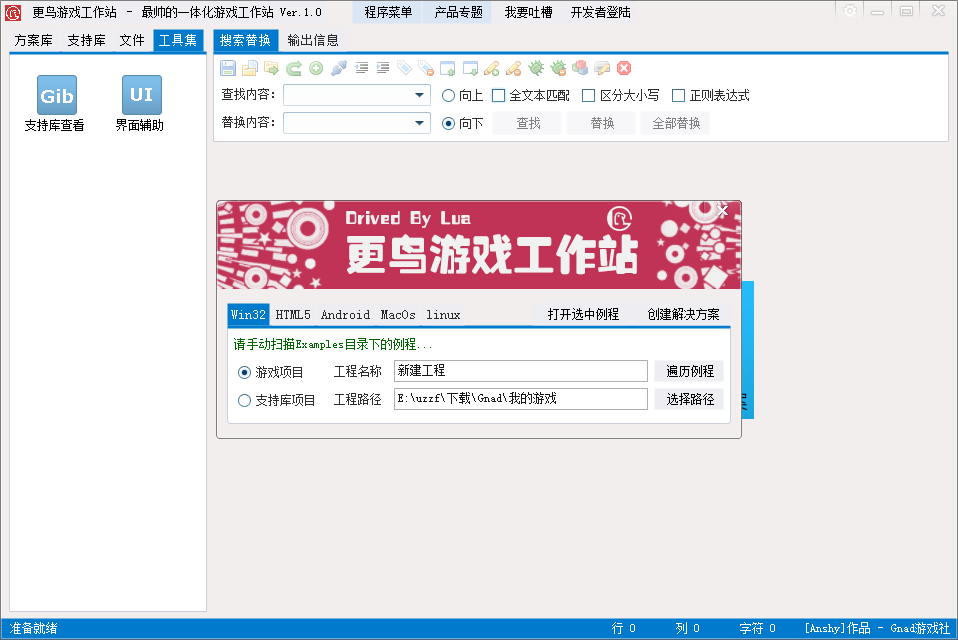Screen dimensions: 958x640
Task: Click the red circle X stop icon
Action: (x=624, y=68)
